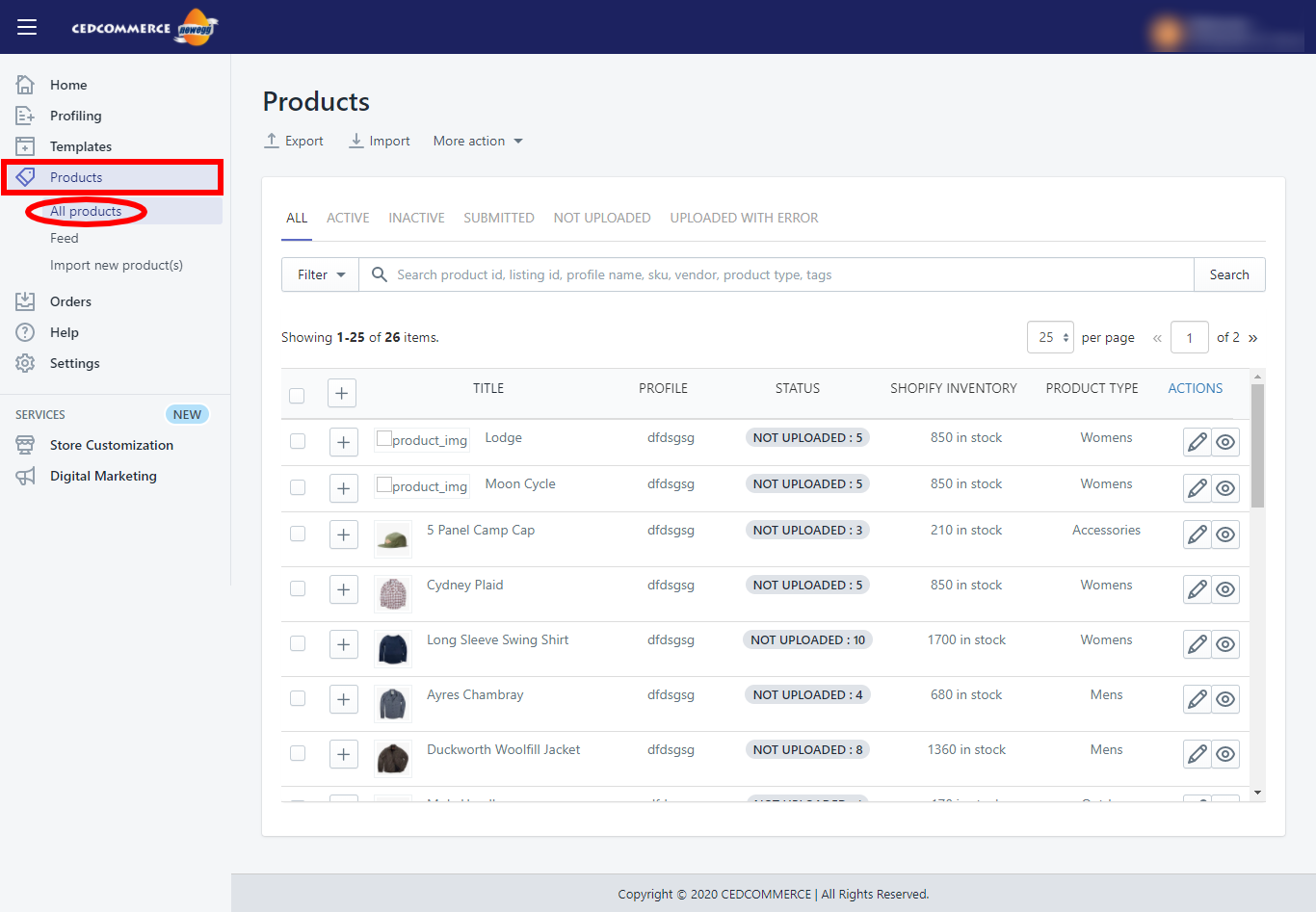This screenshot has width=1316, height=912.
Task: Select the 5 Panel Camp Cap checkbox
Action: (x=298, y=534)
